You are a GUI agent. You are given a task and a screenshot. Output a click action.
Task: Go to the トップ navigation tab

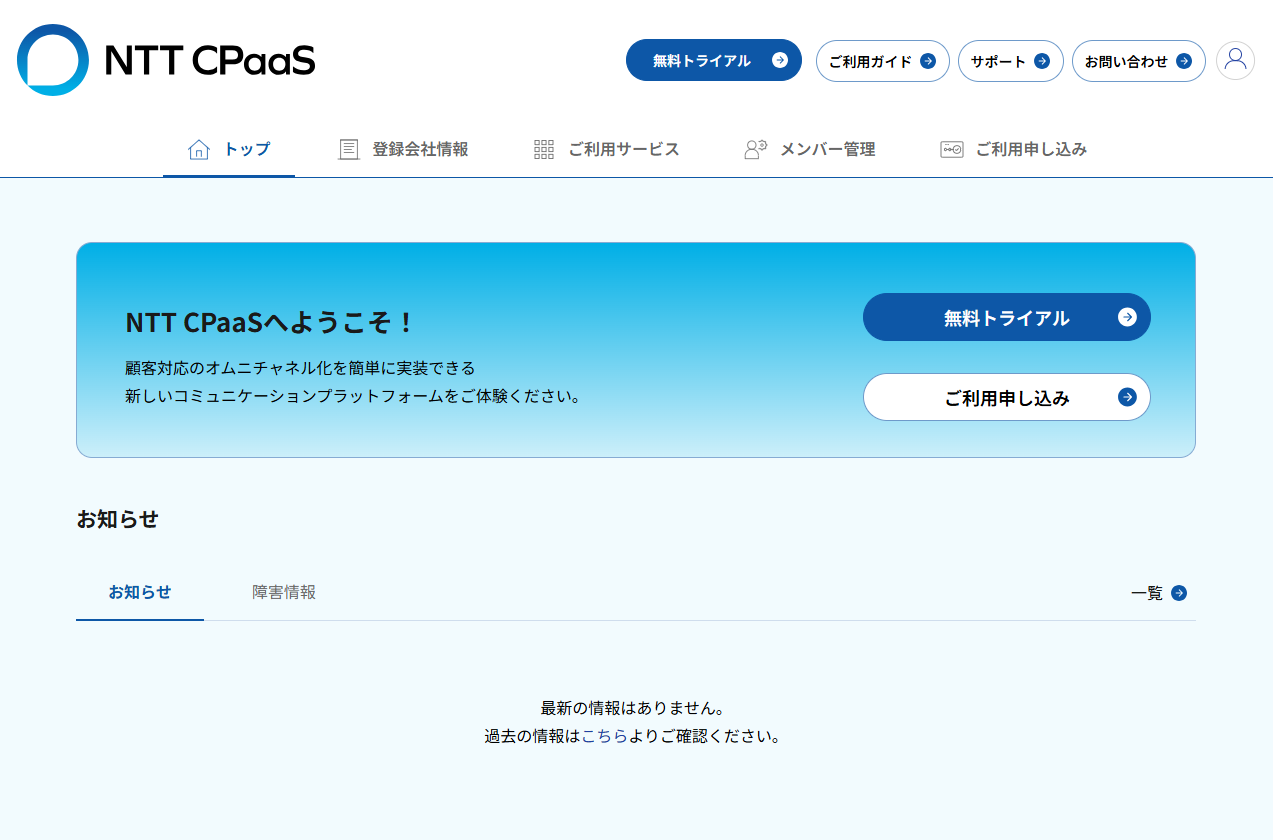pyautogui.click(x=229, y=150)
